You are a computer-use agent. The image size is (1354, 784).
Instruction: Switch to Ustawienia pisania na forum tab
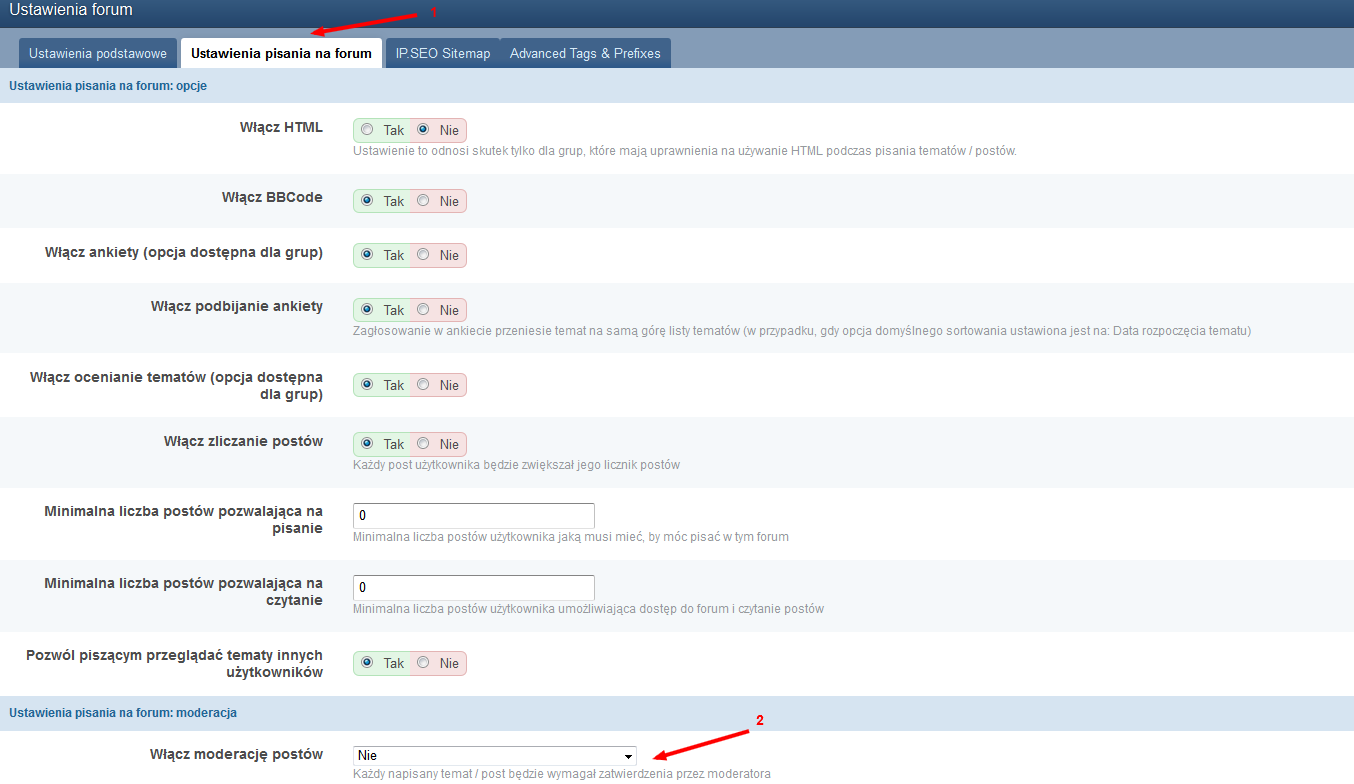coord(281,53)
